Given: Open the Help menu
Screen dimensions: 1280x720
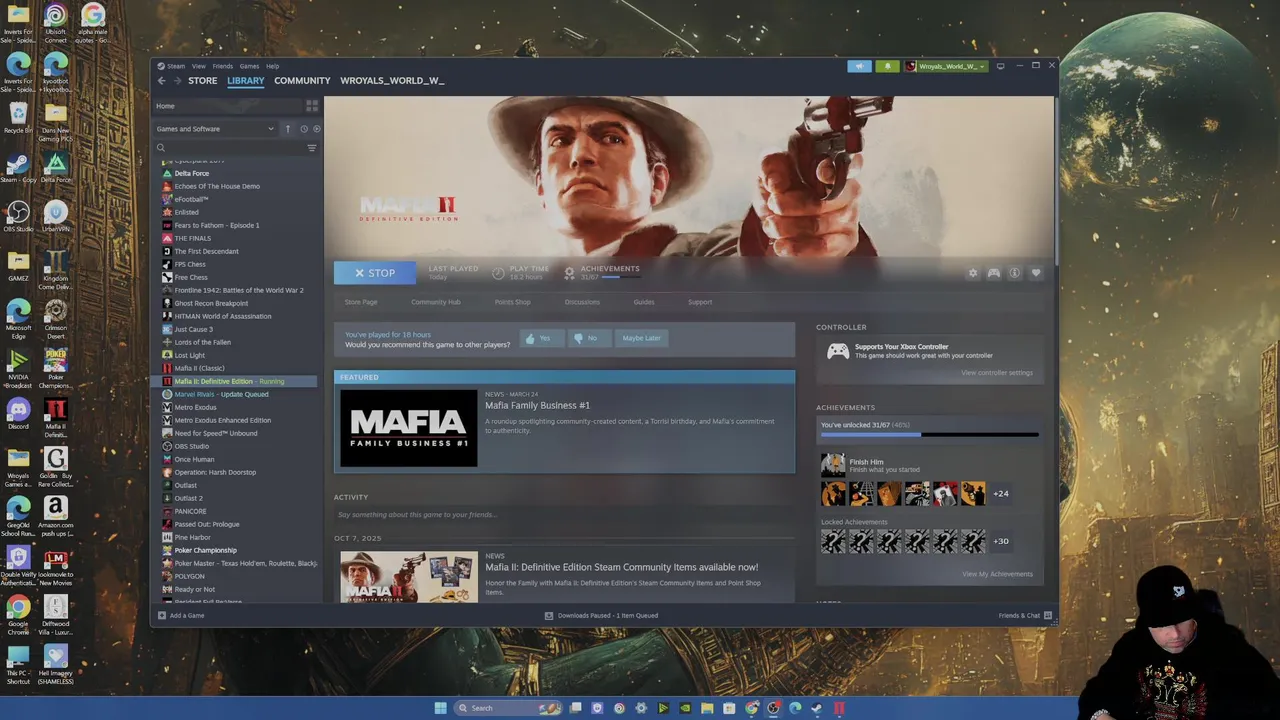Looking at the screenshot, I should click(272, 66).
